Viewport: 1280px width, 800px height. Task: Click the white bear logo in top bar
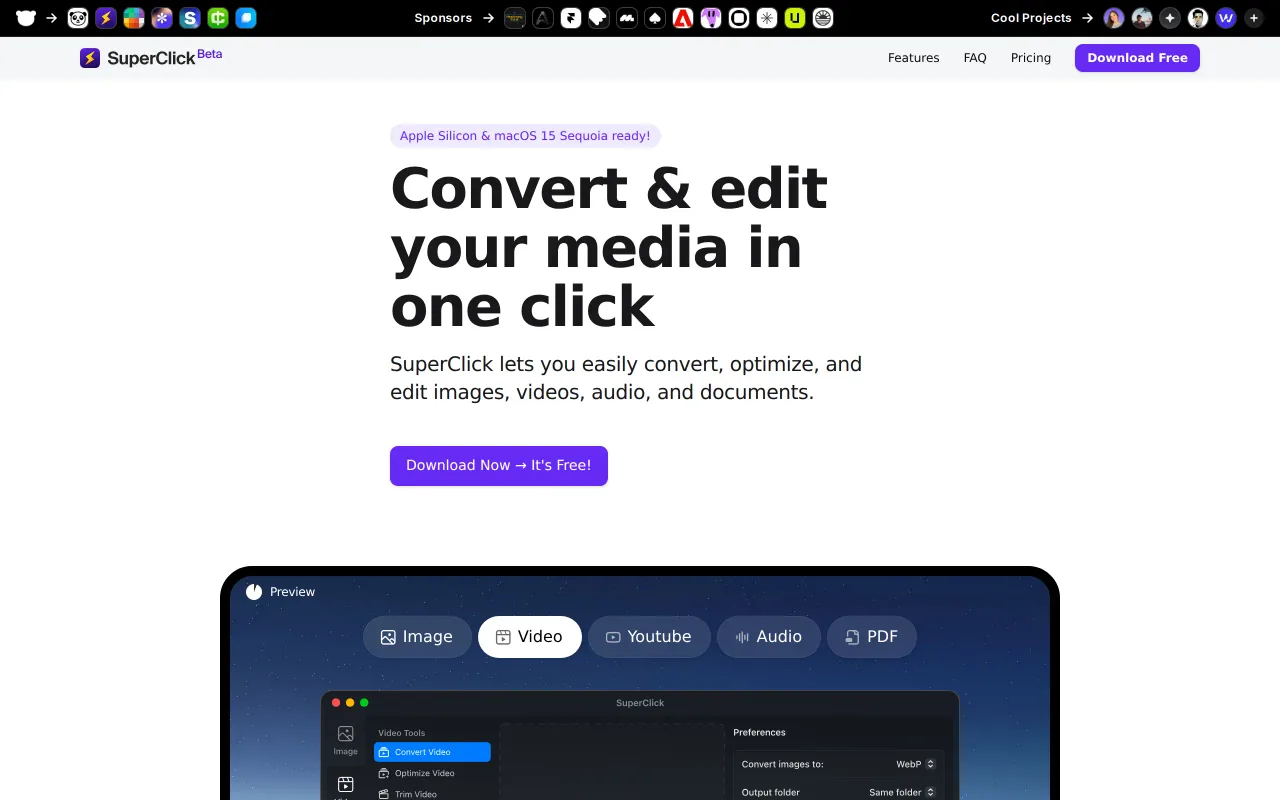26,18
